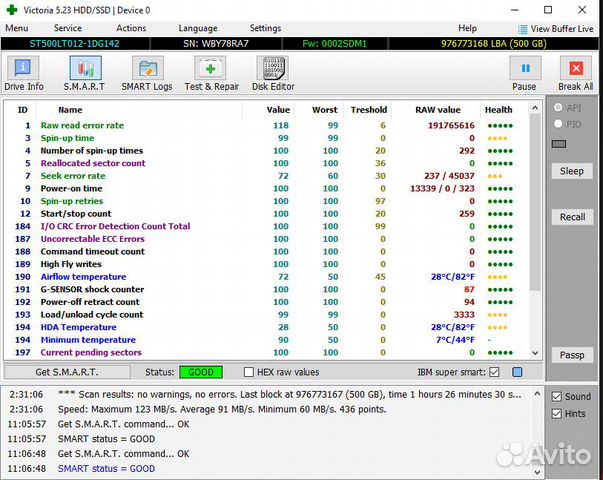
Task: Select G-SENSOR shock counter row
Action: point(265,289)
